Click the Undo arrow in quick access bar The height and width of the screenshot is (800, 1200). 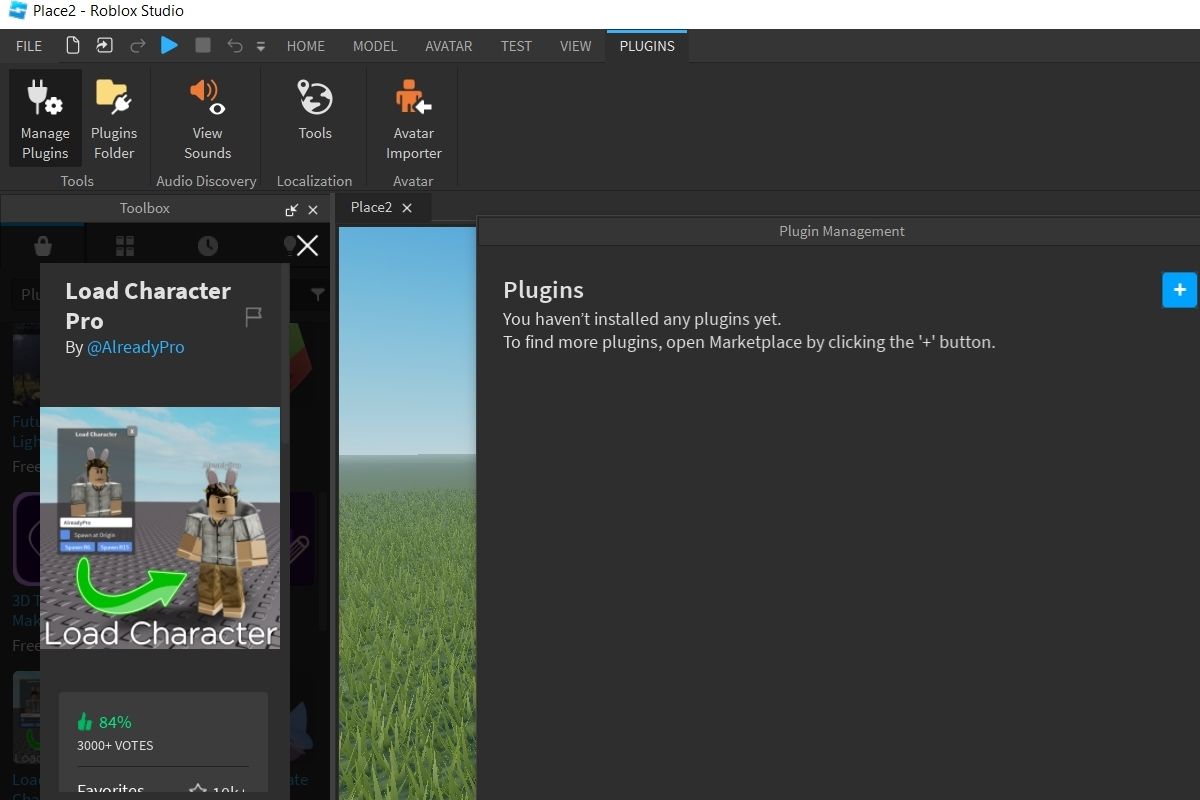click(x=235, y=45)
